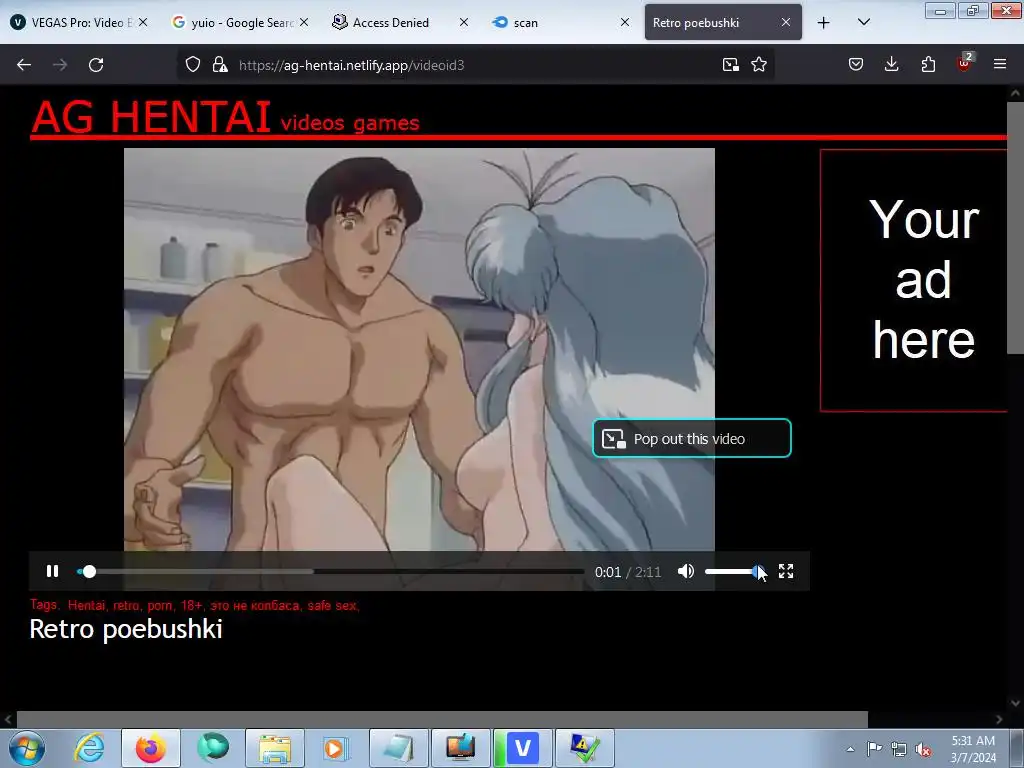Enter video fullscreen mode

click(x=786, y=571)
